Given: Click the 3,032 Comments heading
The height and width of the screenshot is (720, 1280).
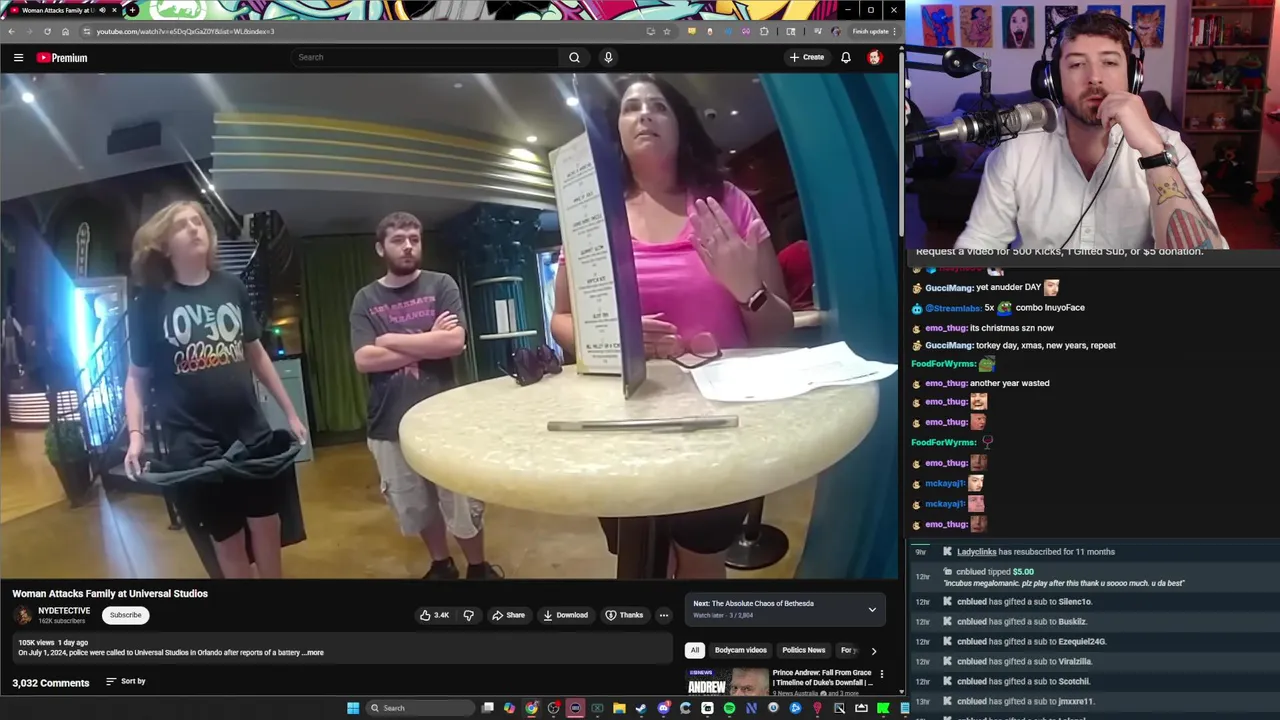Looking at the screenshot, I should click(51, 683).
